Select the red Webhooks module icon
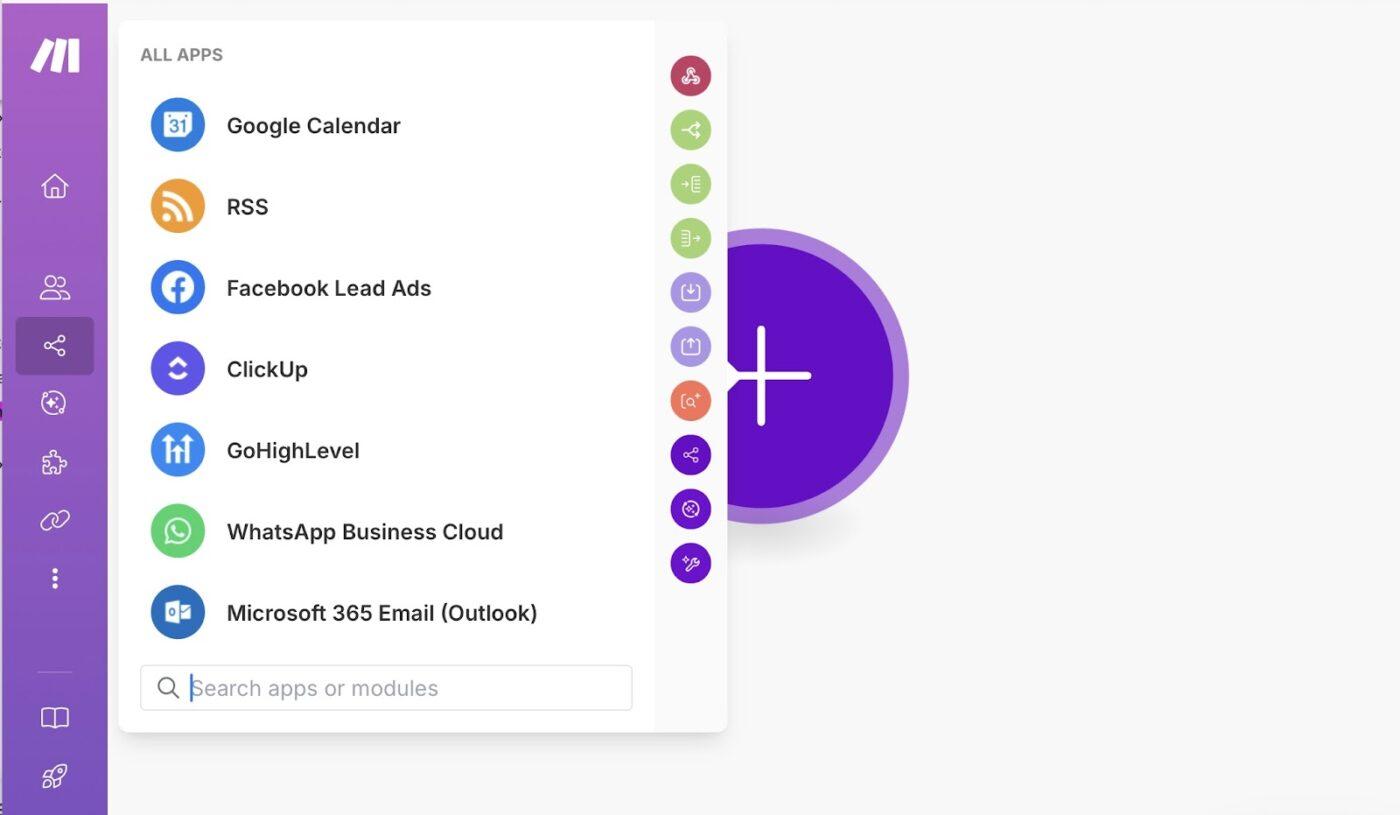This screenshot has width=1400, height=815. click(x=690, y=76)
